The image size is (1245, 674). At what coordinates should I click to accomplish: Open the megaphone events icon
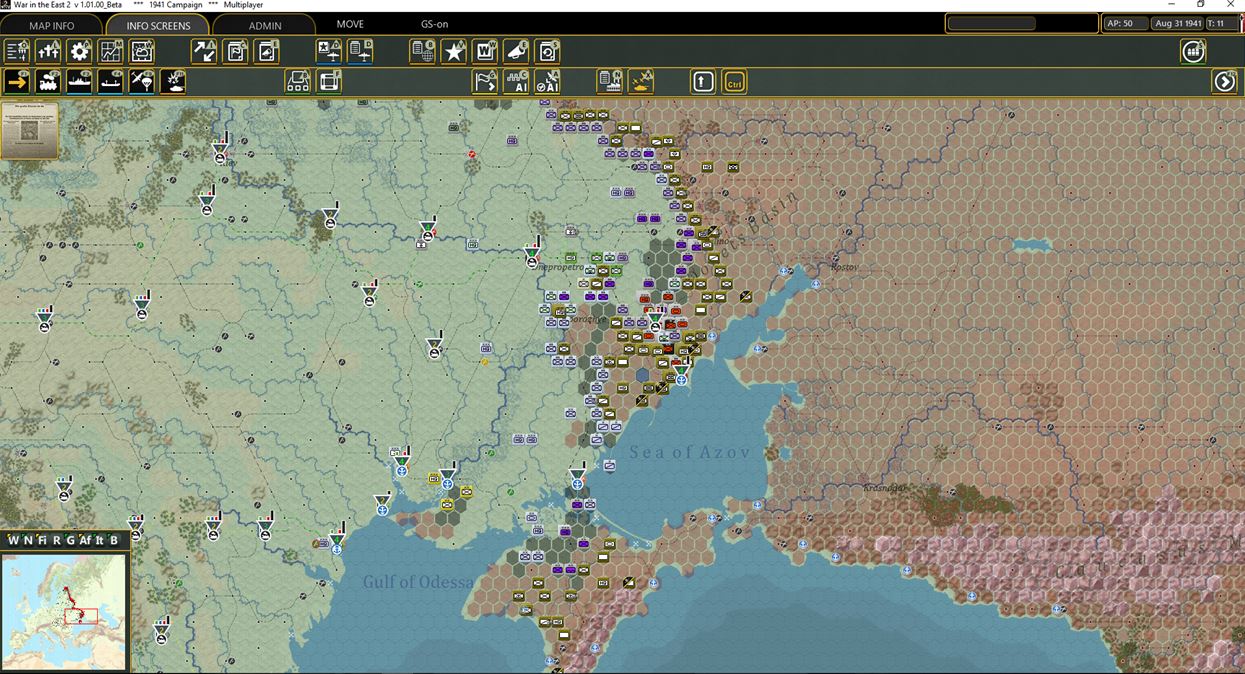(516, 51)
